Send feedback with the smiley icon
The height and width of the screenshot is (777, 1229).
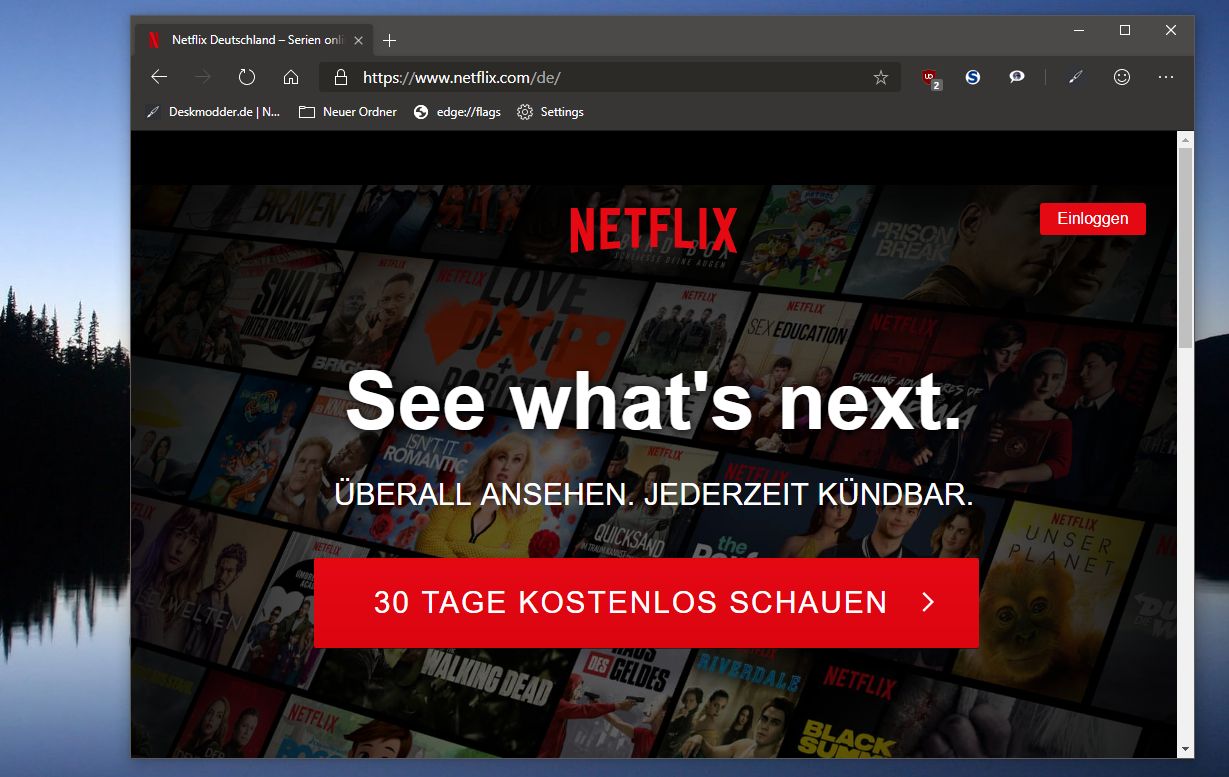pos(1122,77)
